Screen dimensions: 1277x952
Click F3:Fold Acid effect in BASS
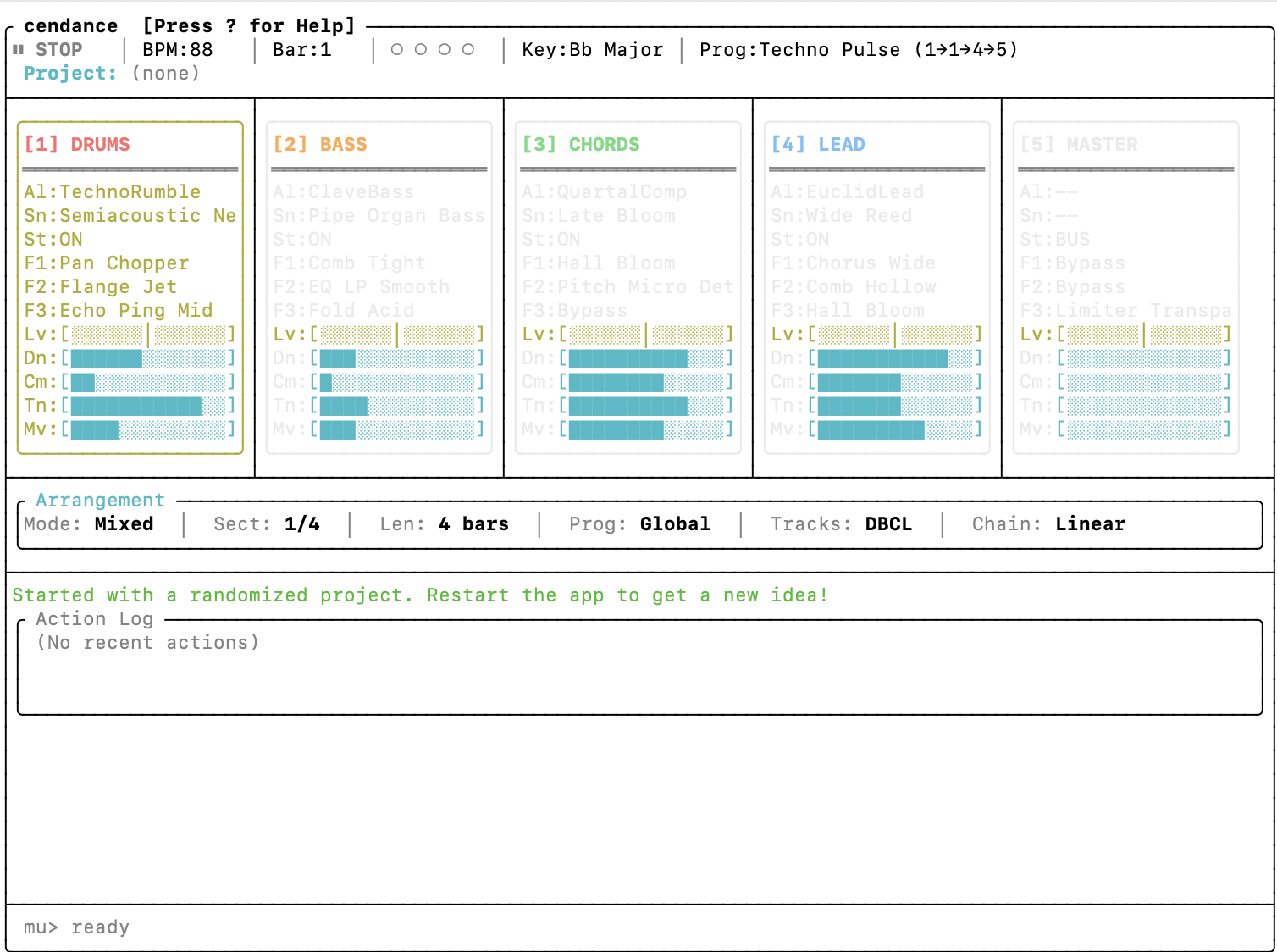[344, 311]
